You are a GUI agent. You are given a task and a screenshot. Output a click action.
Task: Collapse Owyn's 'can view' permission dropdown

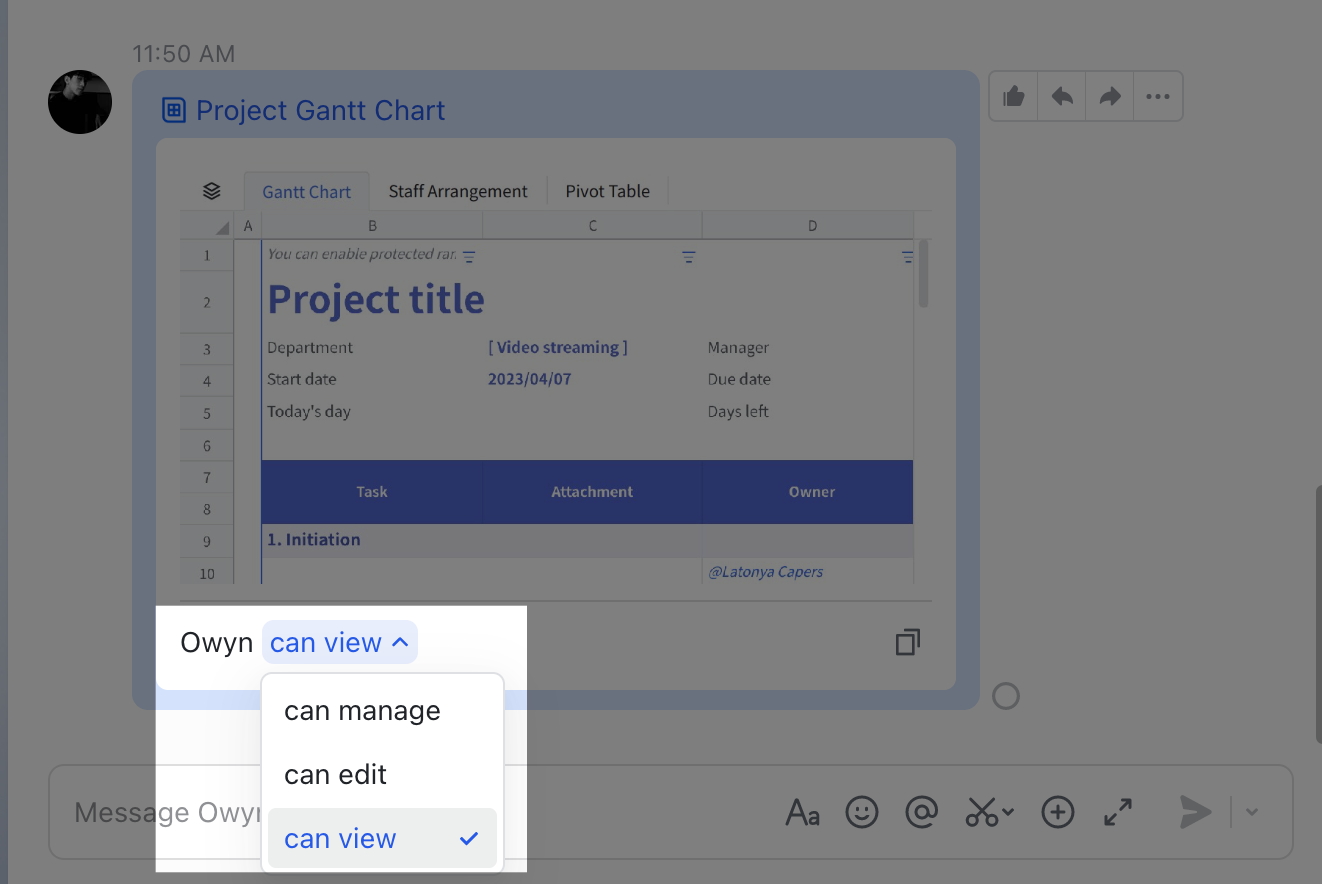[x=339, y=642]
